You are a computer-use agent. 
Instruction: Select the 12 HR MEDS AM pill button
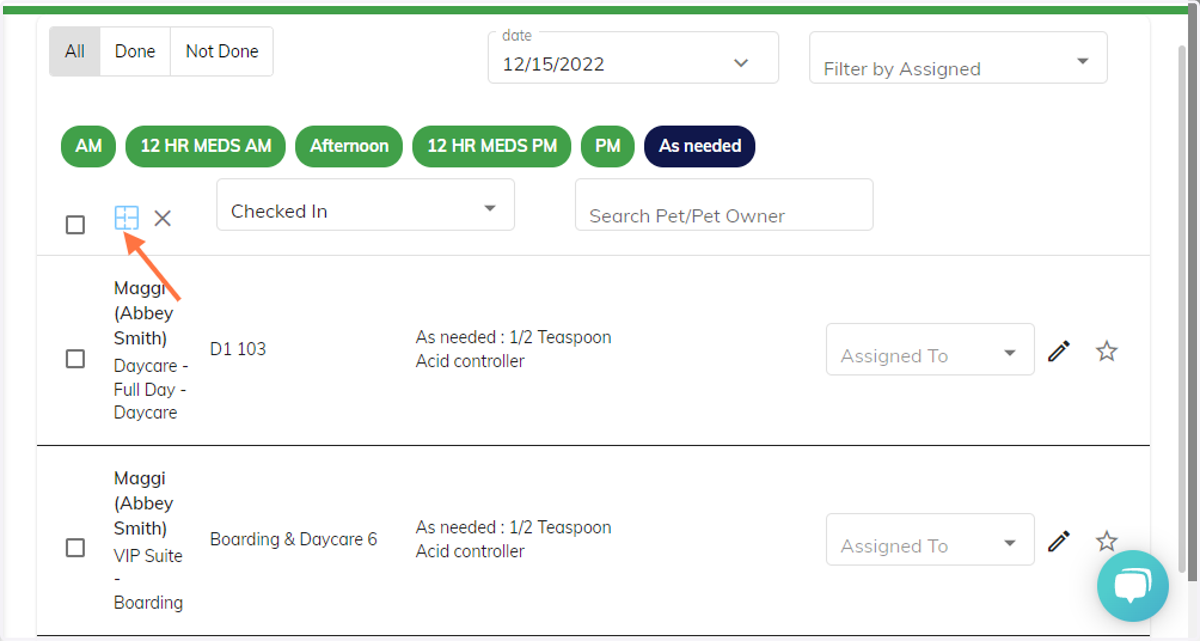pyautogui.click(x=206, y=146)
